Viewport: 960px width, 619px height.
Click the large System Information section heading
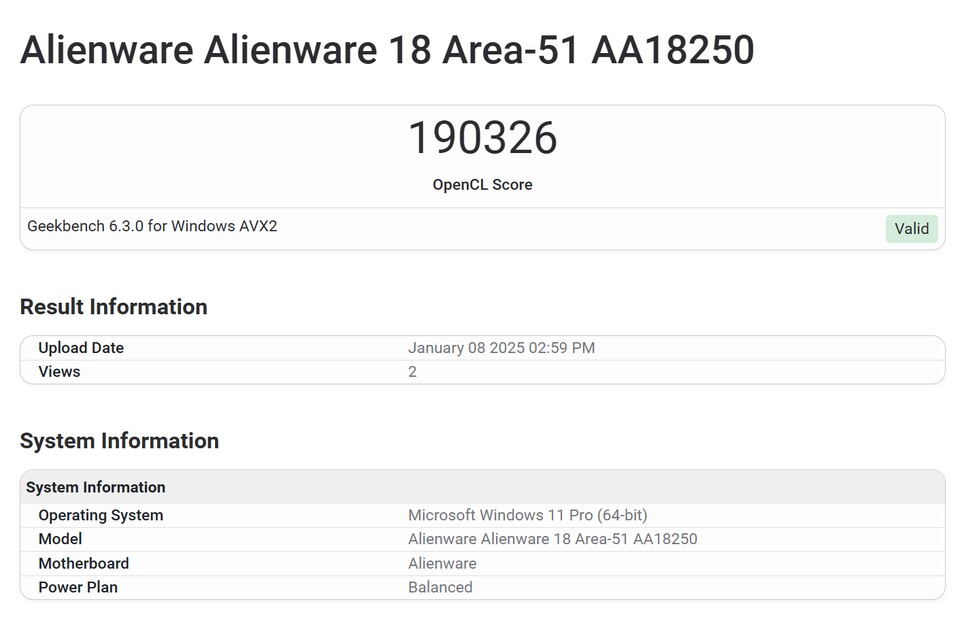119,441
